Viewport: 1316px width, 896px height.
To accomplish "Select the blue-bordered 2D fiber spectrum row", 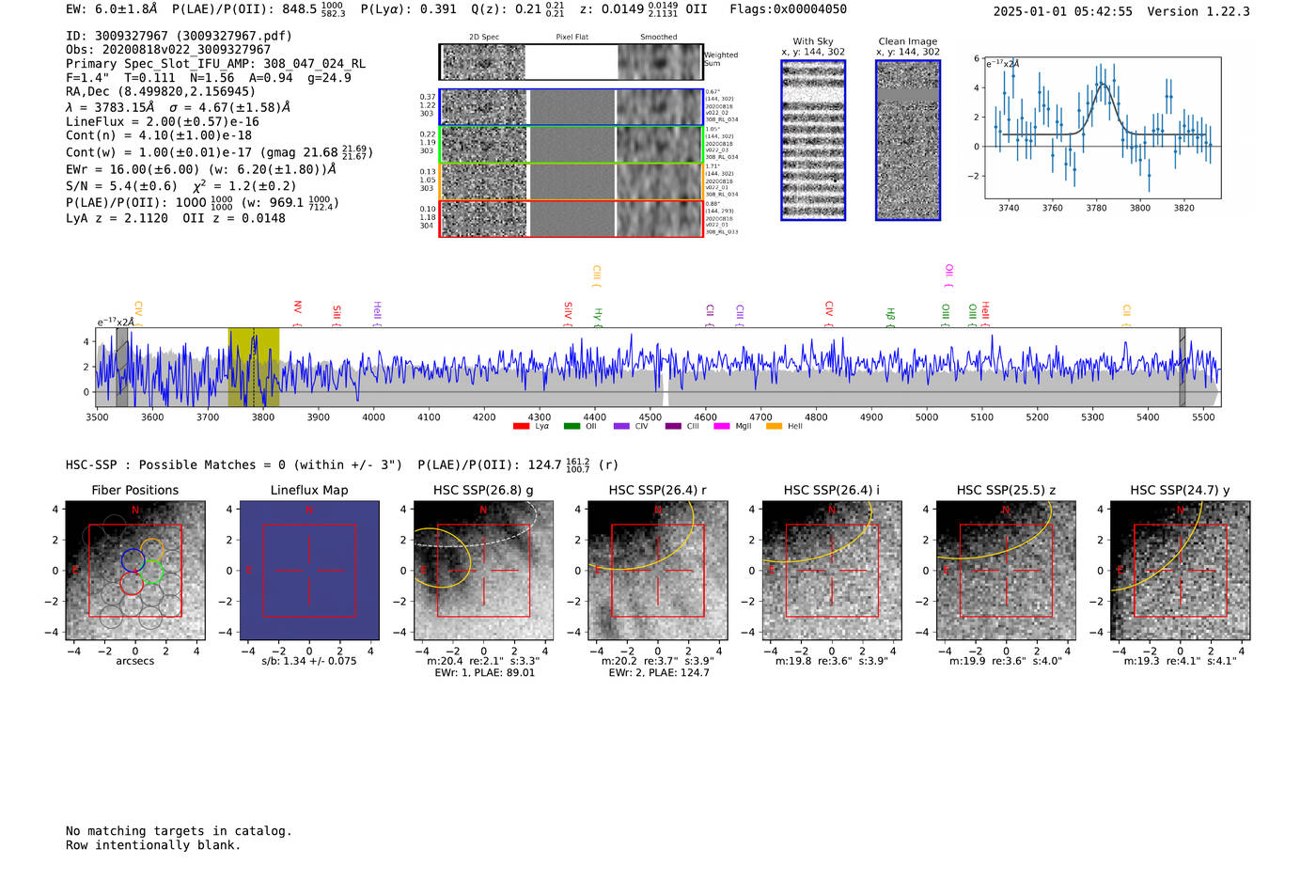I will point(572,107).
